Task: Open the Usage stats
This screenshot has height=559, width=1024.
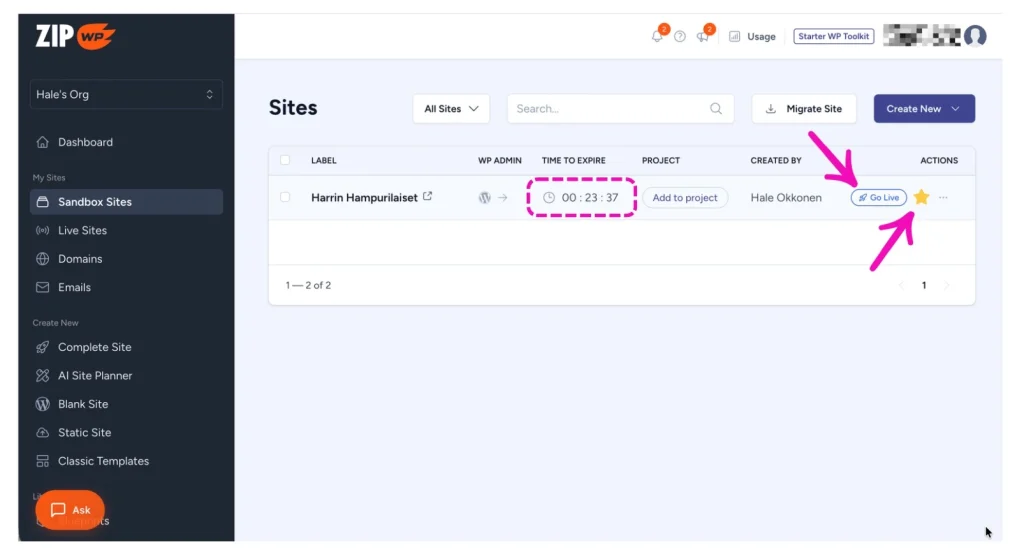Action: tap(752, 37)
